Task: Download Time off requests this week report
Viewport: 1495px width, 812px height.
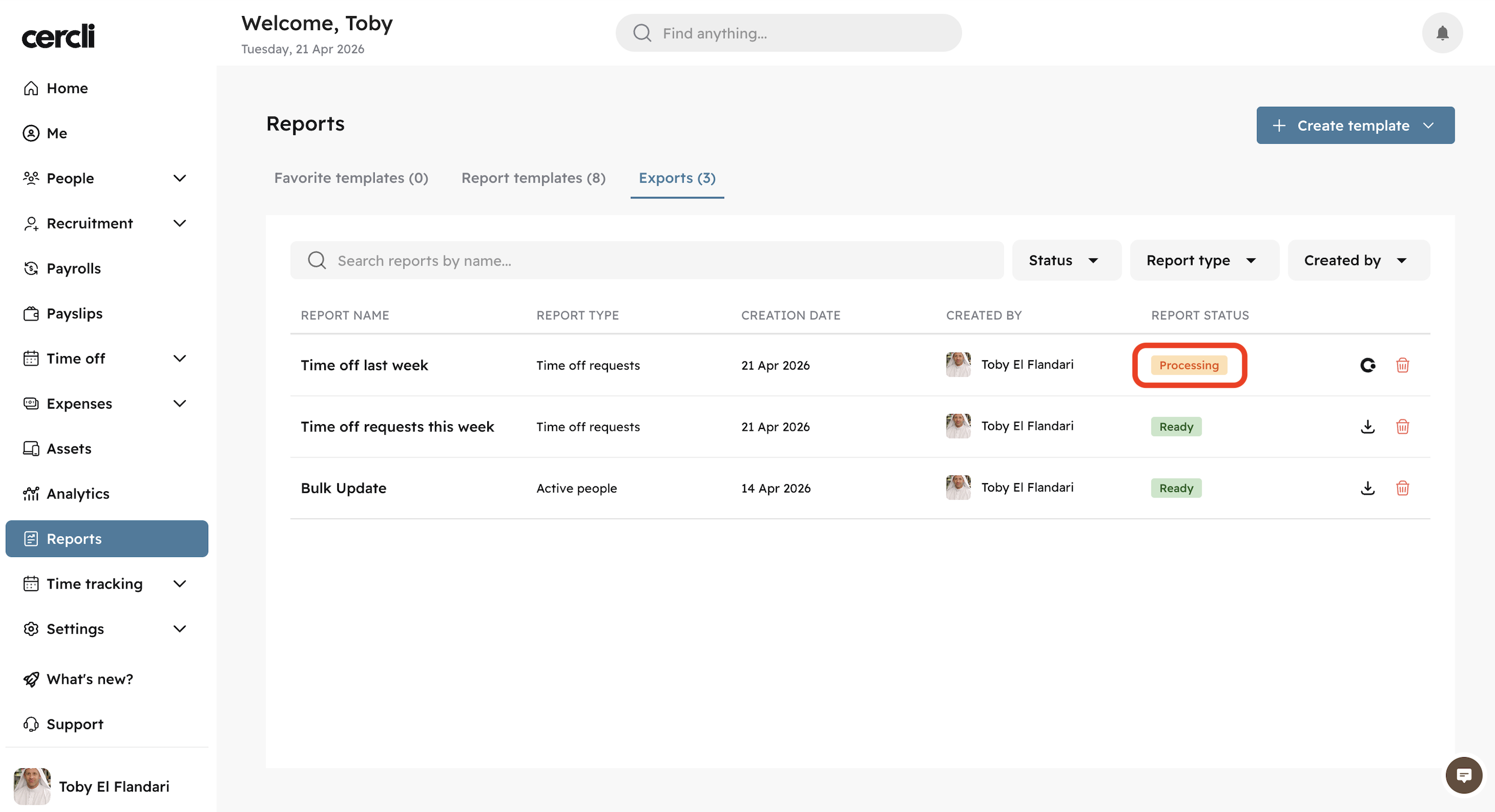Action: pos(1367,426)
